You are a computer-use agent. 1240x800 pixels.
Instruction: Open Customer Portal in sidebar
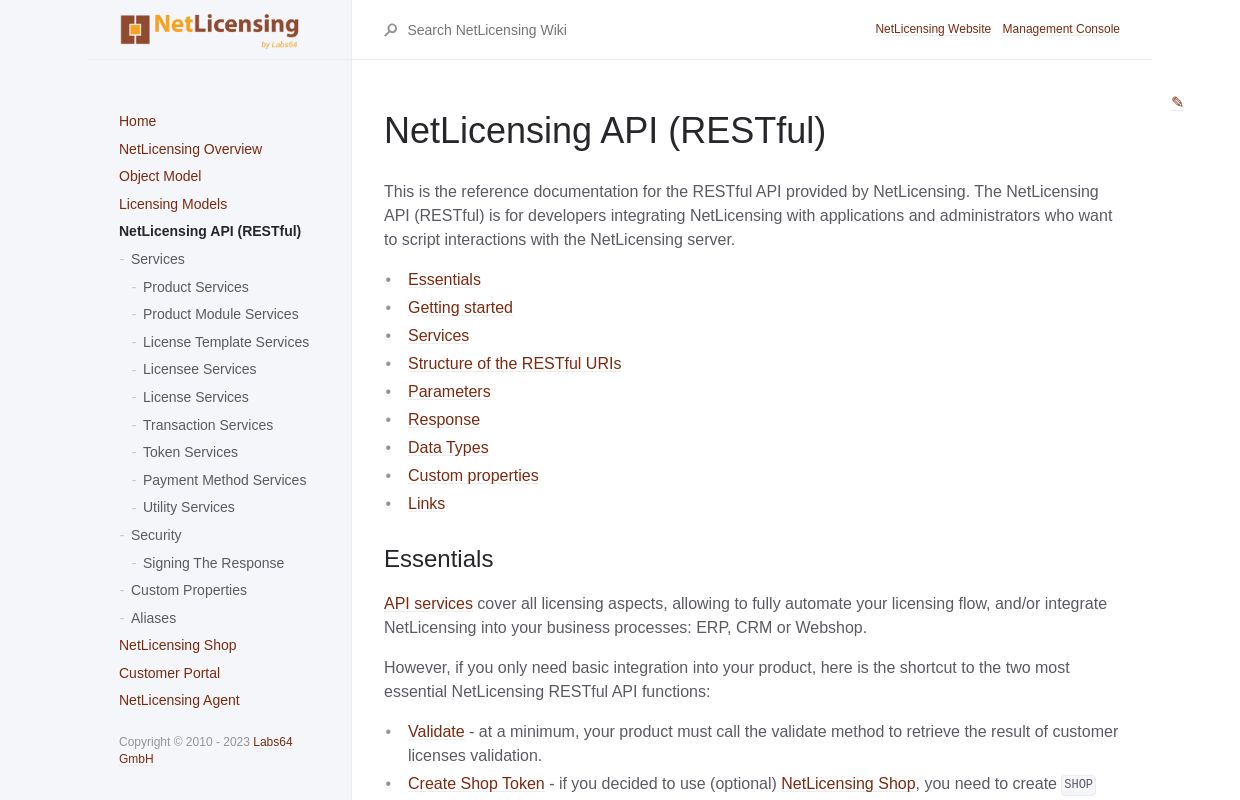[169, 673]
